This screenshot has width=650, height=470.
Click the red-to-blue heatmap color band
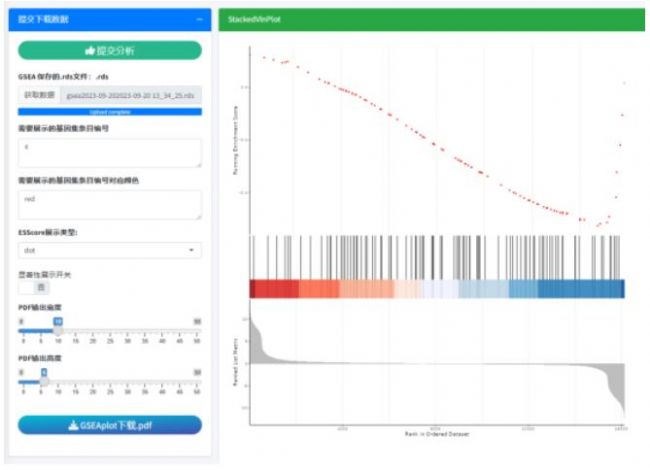point(435,288)
